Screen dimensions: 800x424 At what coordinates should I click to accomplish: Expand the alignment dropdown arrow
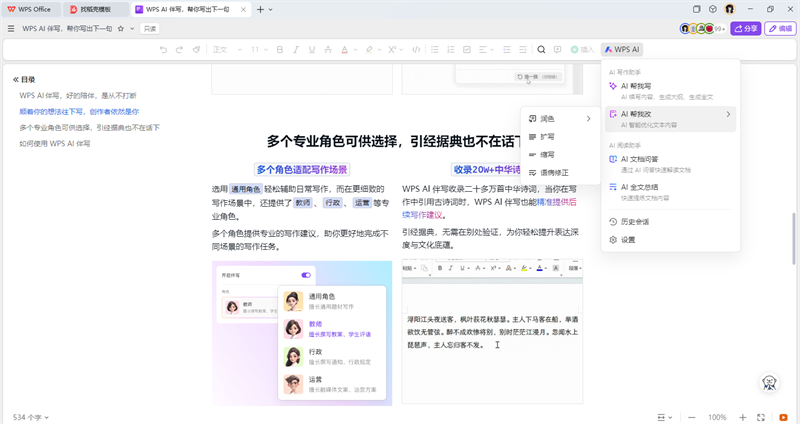pos(492,49)
